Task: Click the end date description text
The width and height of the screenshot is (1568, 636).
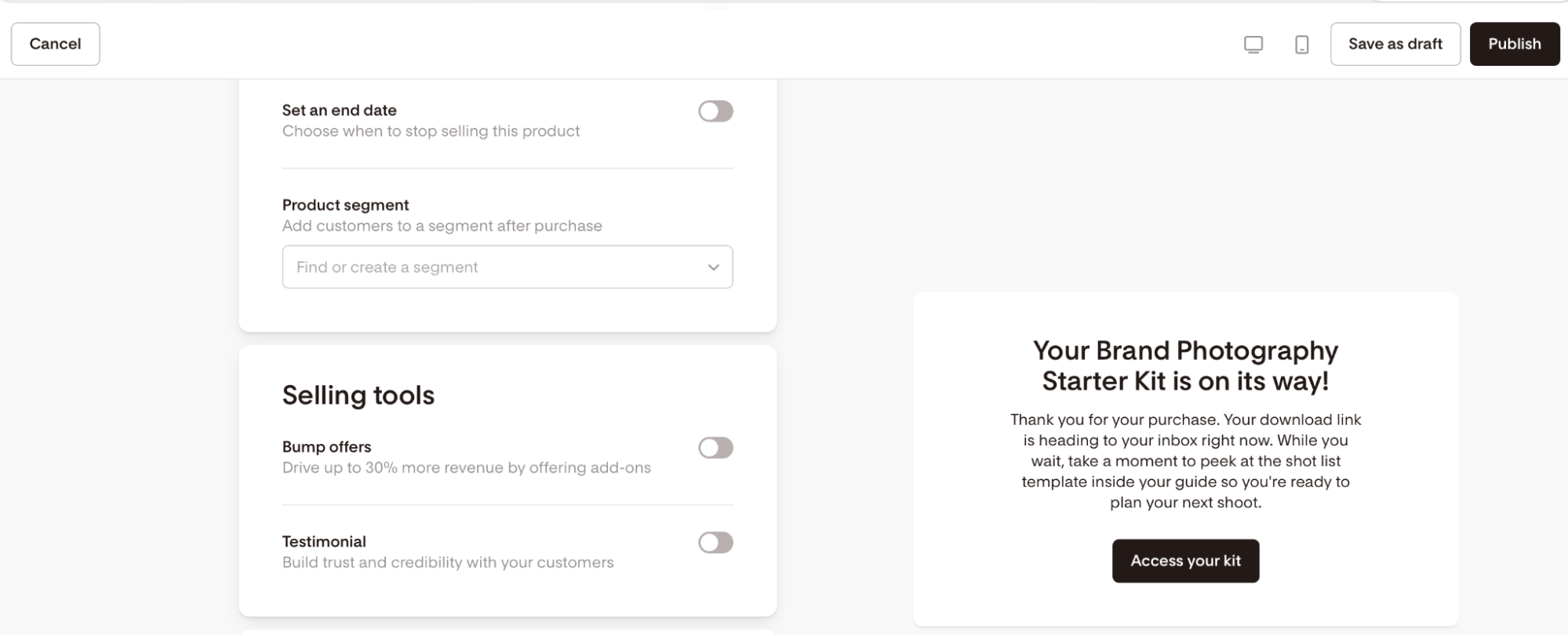Action: click(x=431, y=131)
